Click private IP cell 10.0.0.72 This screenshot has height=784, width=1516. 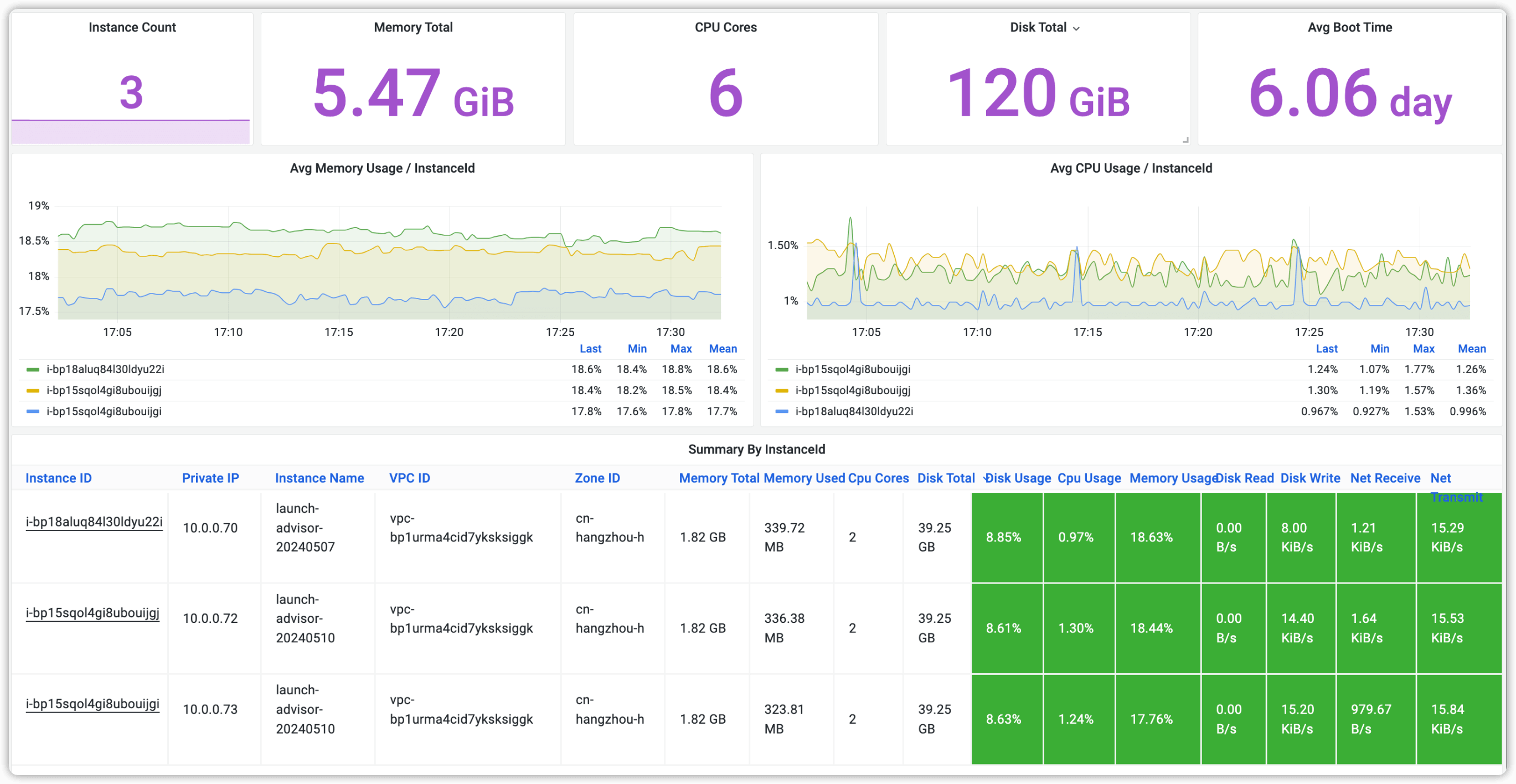[210, 619]
